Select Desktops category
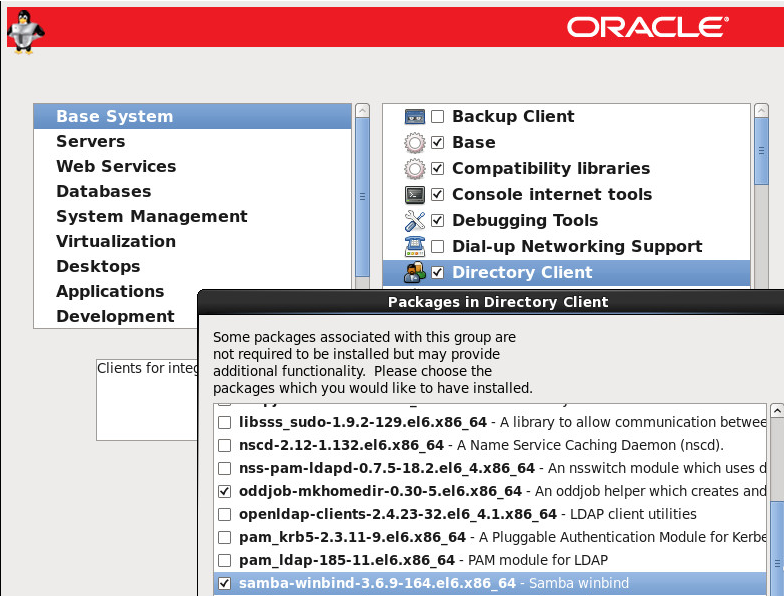Screen dimensions: 784x596 192,266
